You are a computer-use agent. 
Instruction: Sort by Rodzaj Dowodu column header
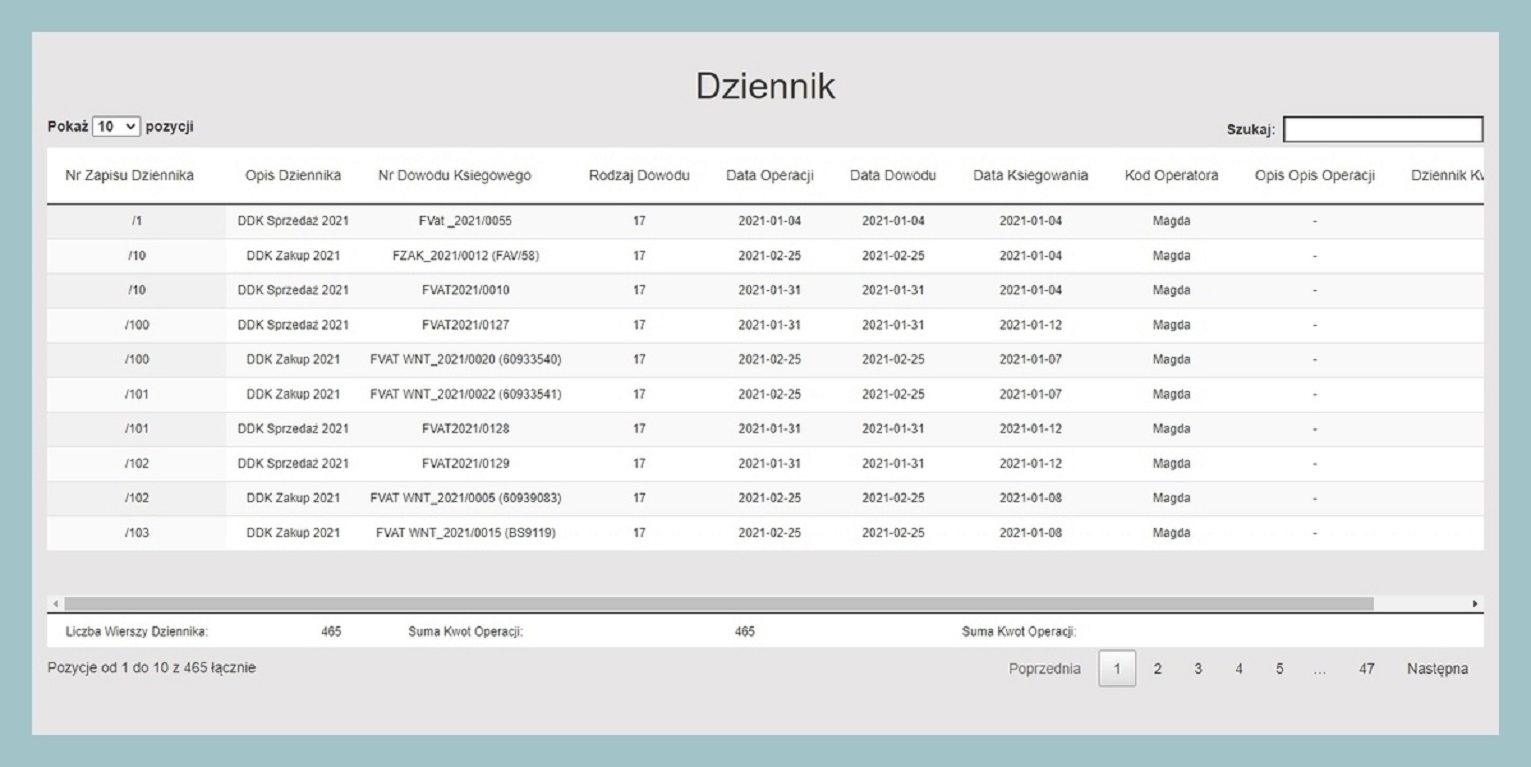(x=639, y=176)
